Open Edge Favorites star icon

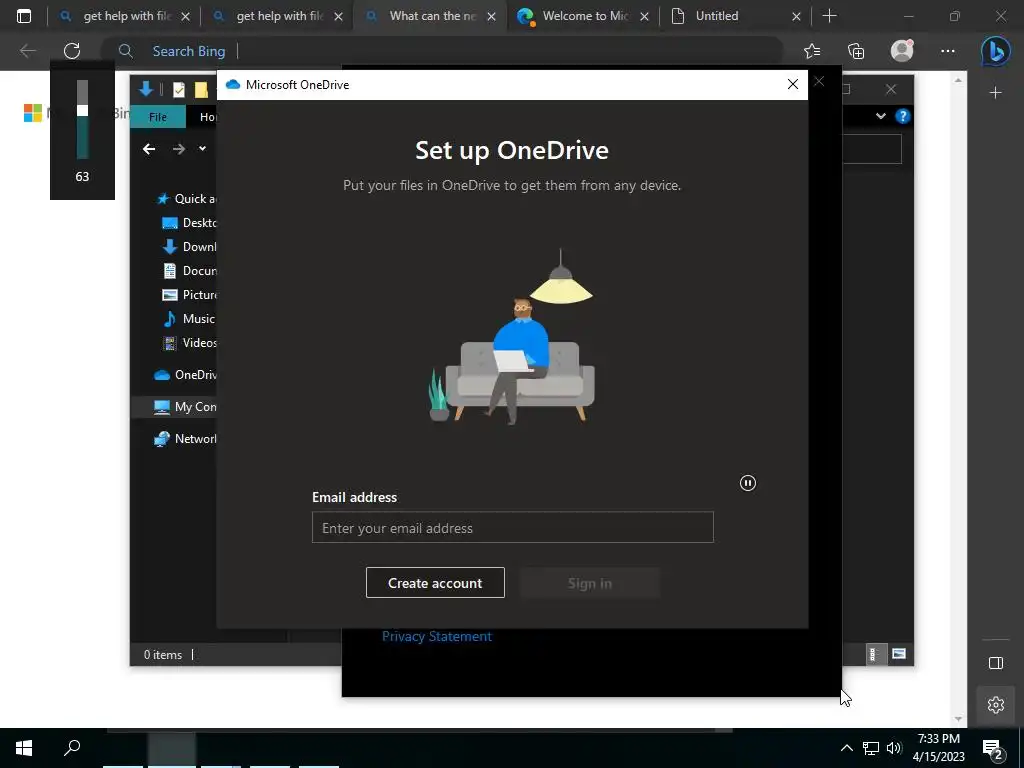[x=812, y=51]
